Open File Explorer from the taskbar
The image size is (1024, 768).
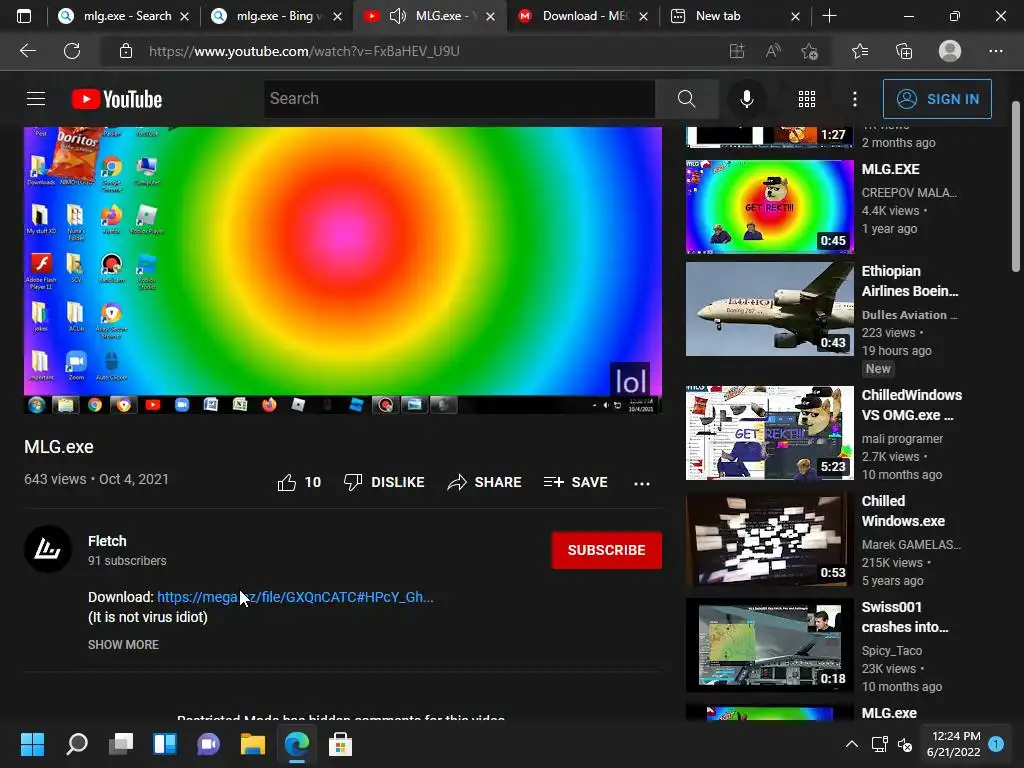click(x=253, y=744)
